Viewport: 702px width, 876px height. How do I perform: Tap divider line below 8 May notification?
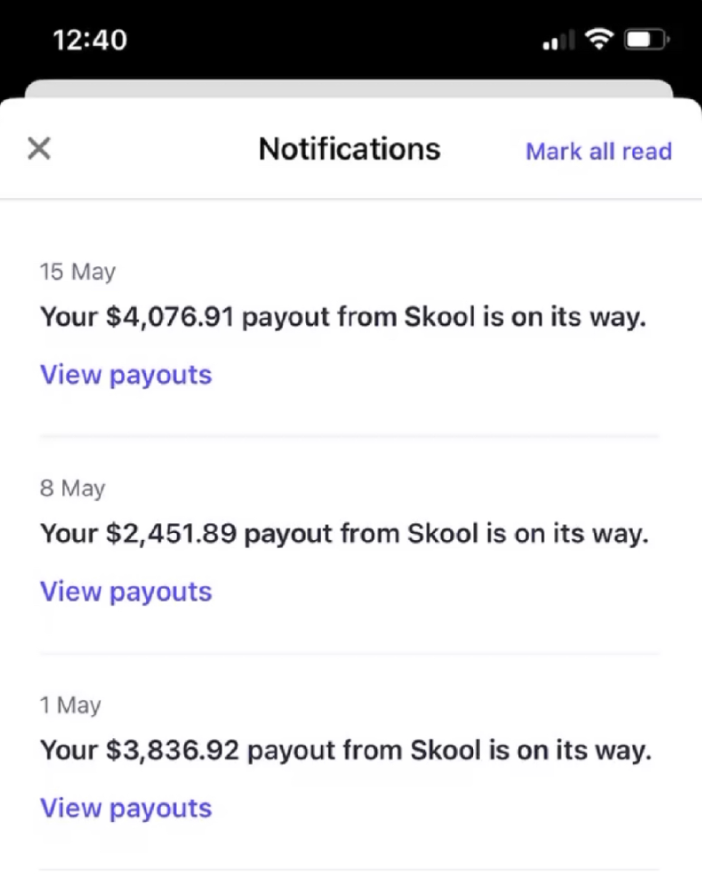pyautogui.click(x=349, y=653)
